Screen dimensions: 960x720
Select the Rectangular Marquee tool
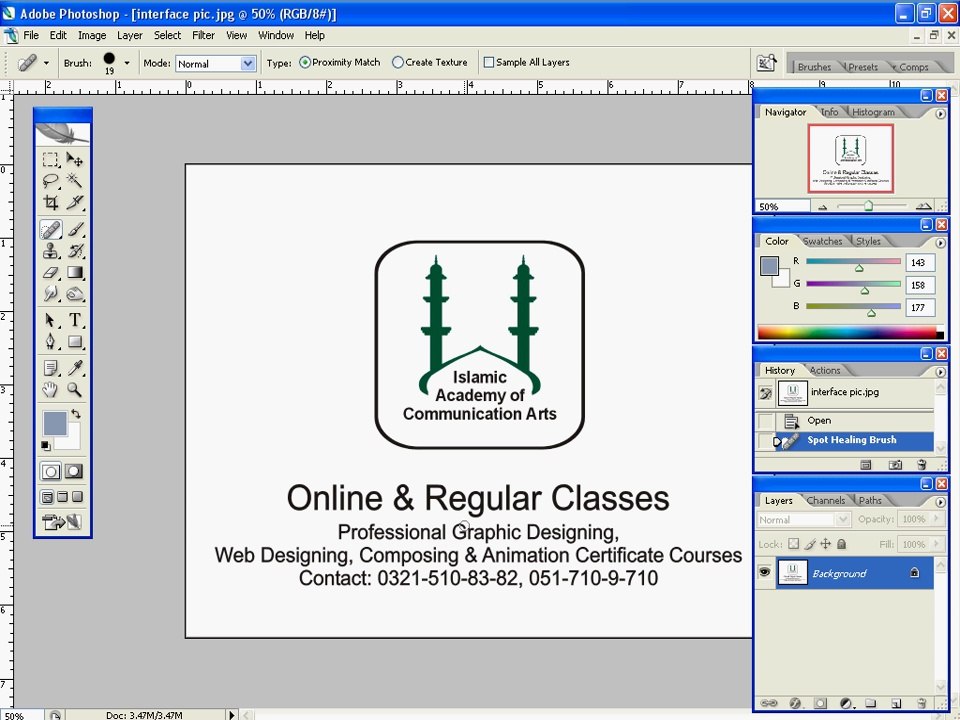pos(51,160)
